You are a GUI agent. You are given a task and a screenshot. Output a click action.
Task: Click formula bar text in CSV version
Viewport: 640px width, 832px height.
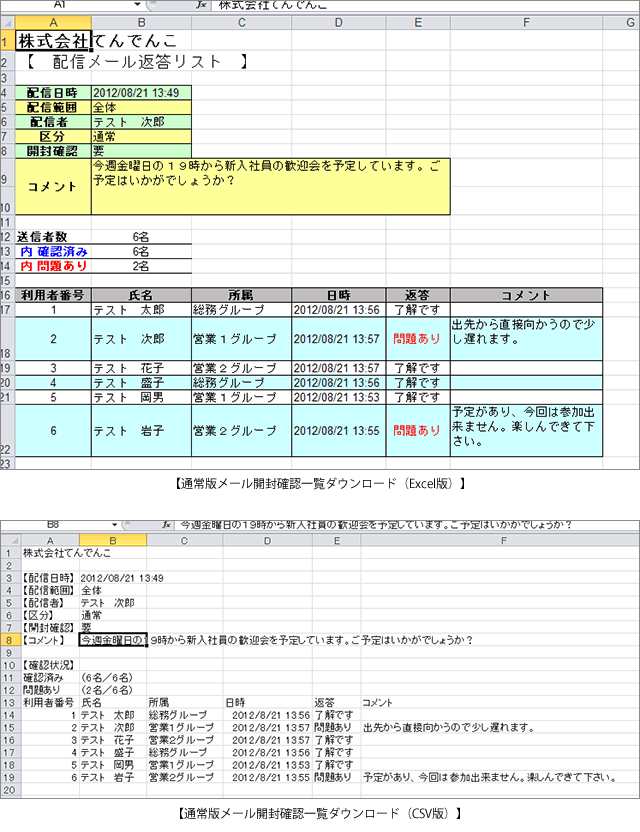pos(376,525)
